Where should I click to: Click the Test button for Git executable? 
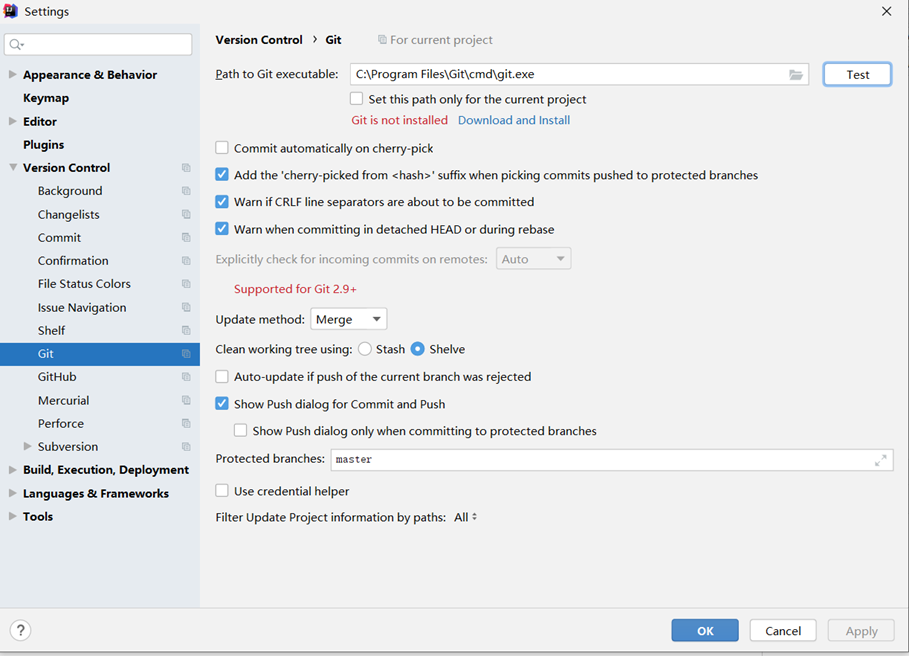(857, 75)
